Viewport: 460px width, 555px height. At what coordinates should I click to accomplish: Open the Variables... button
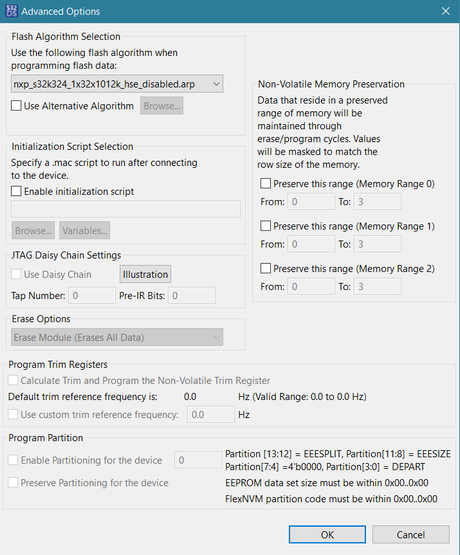pos(85,230)
